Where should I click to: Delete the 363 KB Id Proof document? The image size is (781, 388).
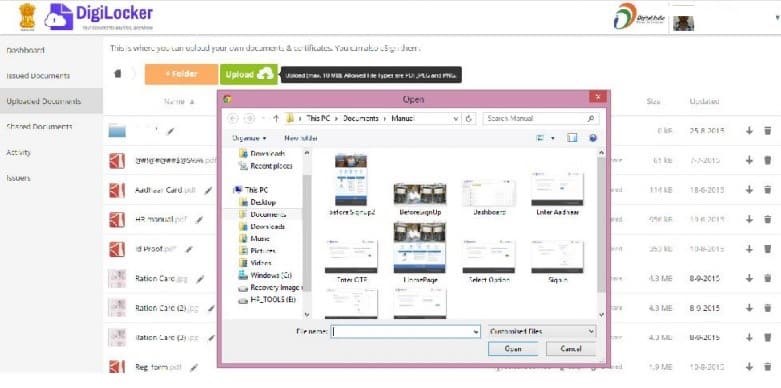pos(768,249)
